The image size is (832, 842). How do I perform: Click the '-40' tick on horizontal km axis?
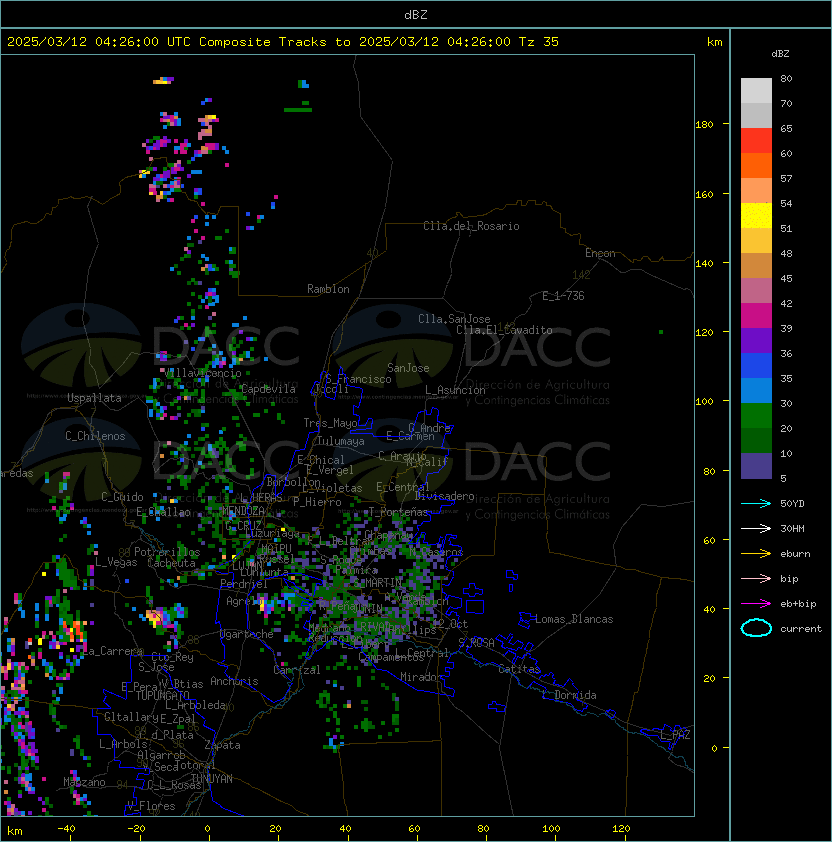pos(66,829)
